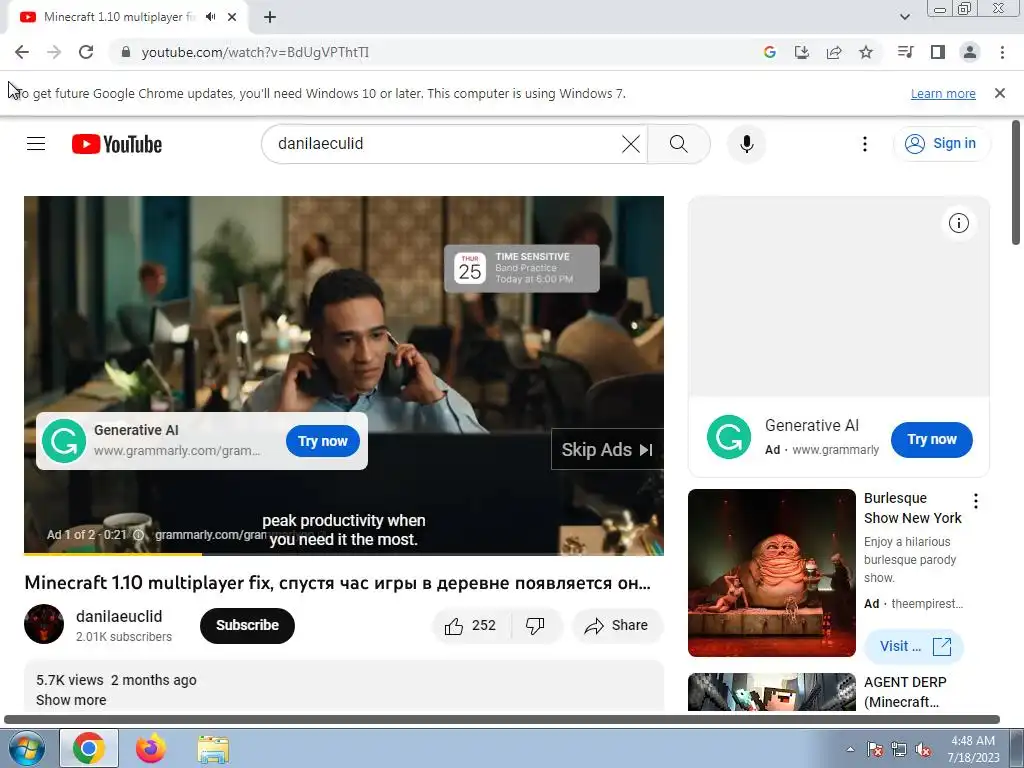The height and width of the screenshot is (768, 1024).
Task: Mute tab via speaker icon on tab
Action: (210, 17)
